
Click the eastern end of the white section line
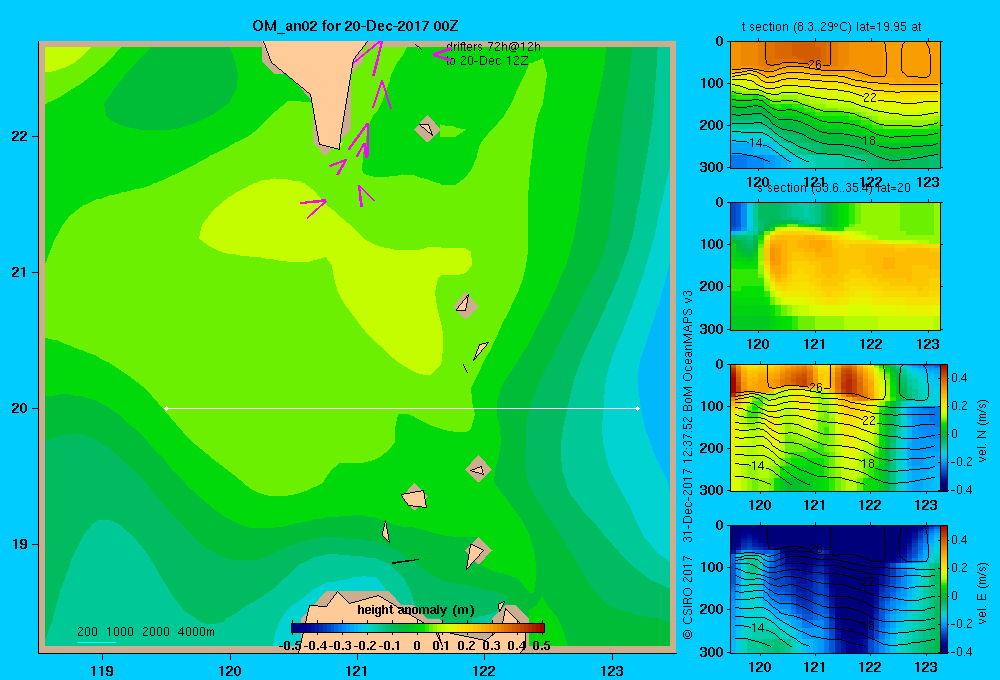click(x=638, y=408)
